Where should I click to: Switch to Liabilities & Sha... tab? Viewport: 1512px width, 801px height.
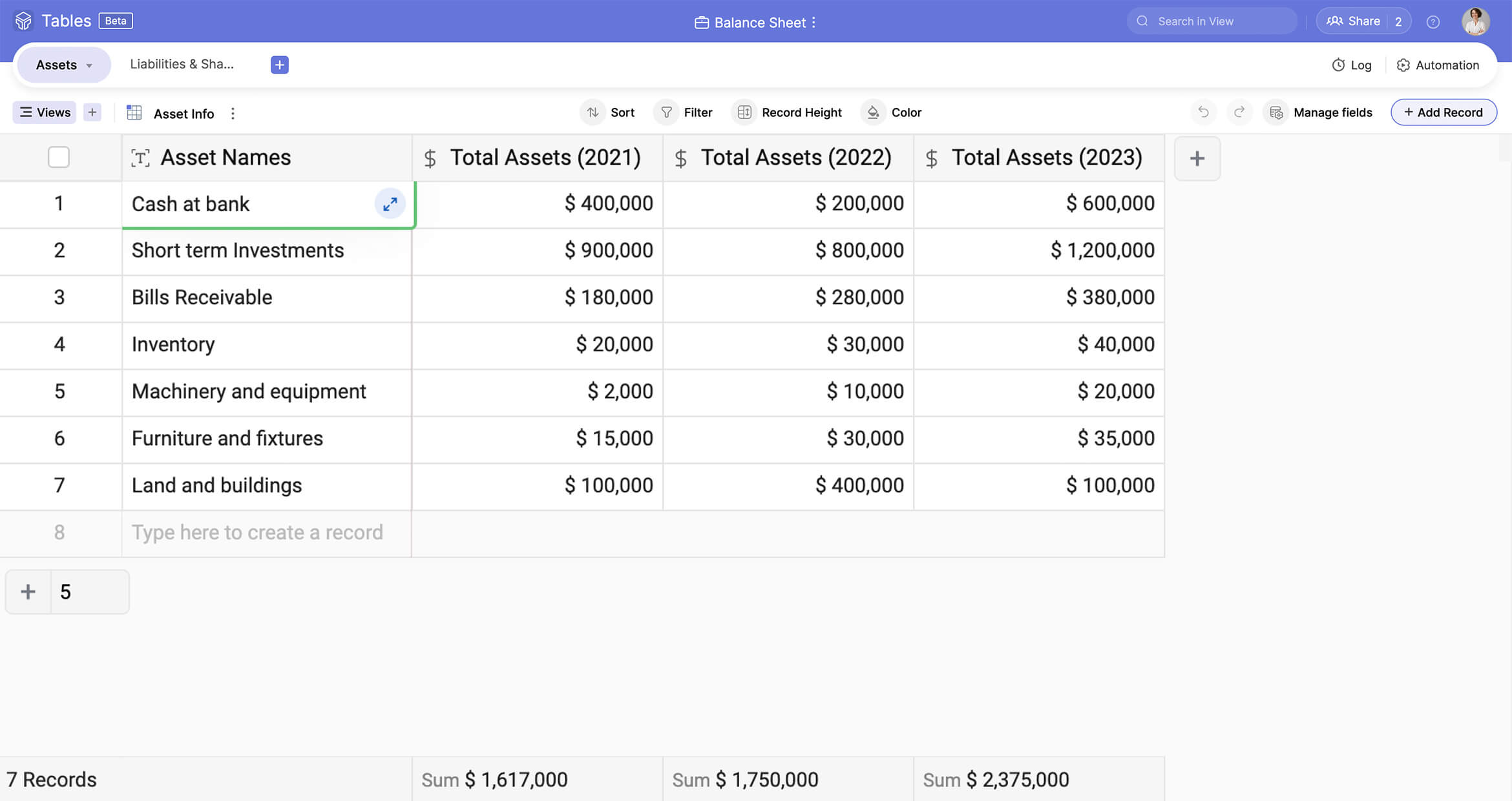point(182,64)
